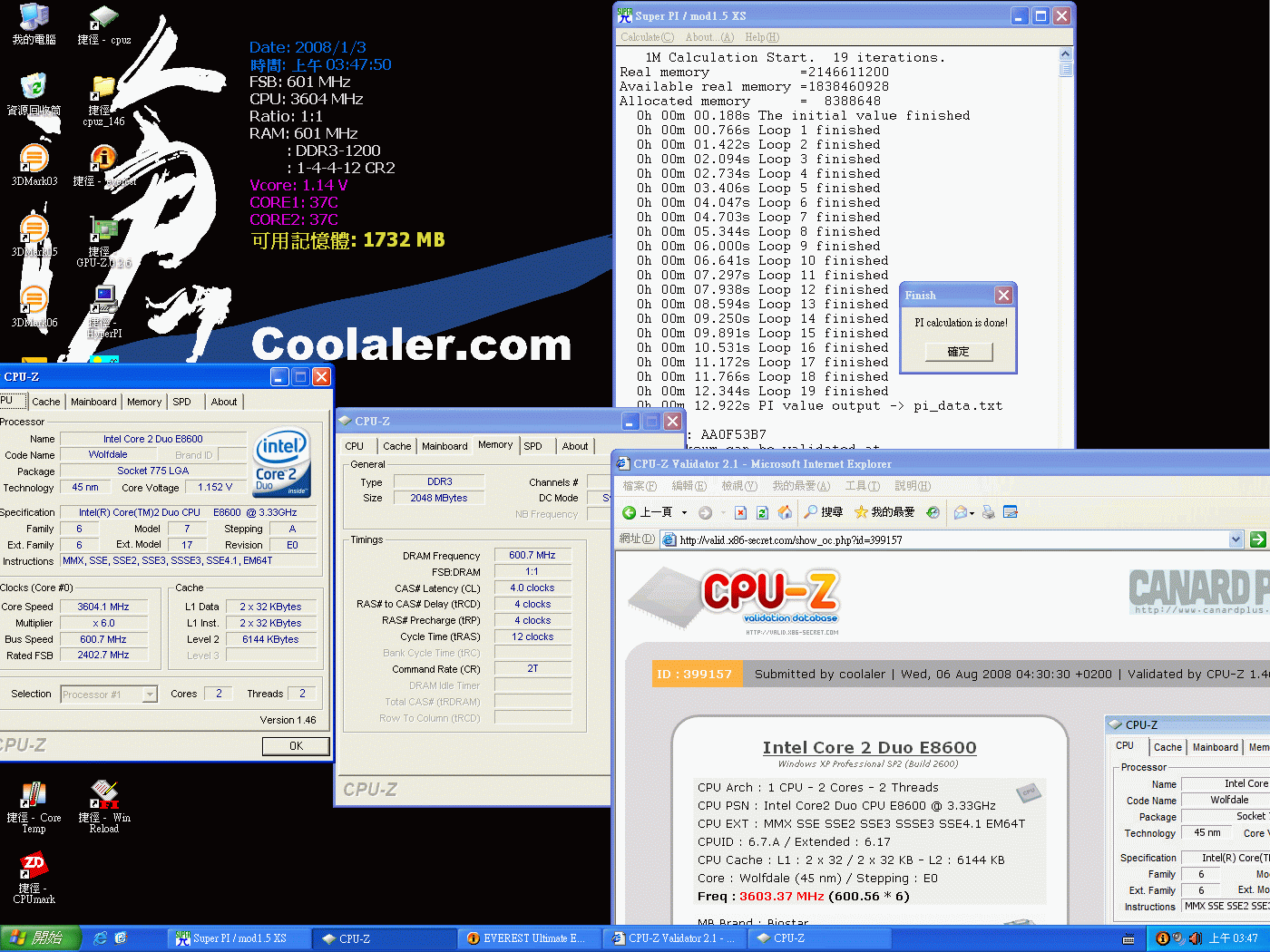Switch to CPU tab in CPU-Z memory window
Screen dimensions: 1270x952
tap(355, 446)
